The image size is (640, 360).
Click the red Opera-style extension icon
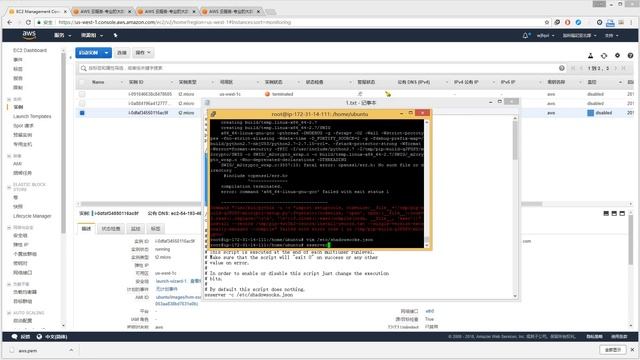coord(567,22)
